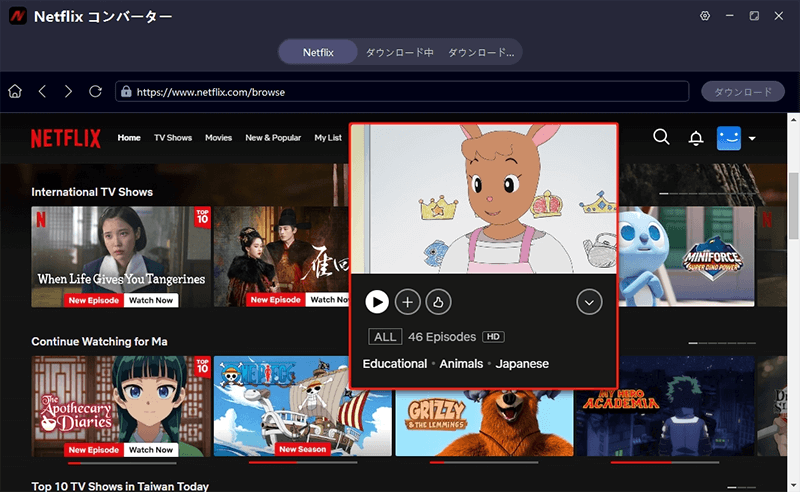Like the previewed show with thumbs up
This screenshot has height=492, width=800.
pos(437,301)
